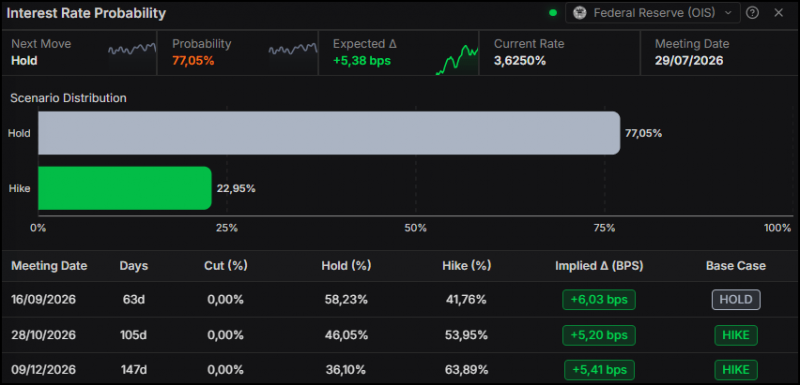This screenshot has height=385, width=800.
Task: Click the green Hike distribution bar
Action: tap(124, 188)
